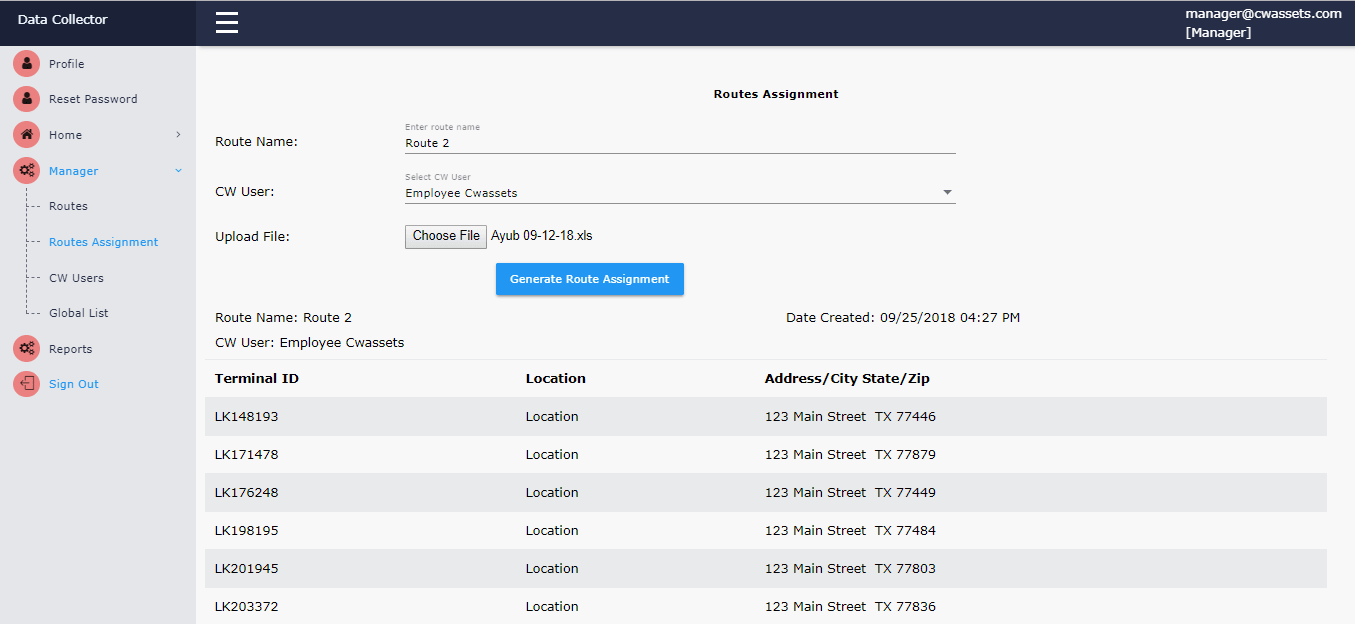Image resolution: width=1355 pixels, height=624 pixels.
Task: Collapse the Manager menu chevron
Action: click(178, 171)
